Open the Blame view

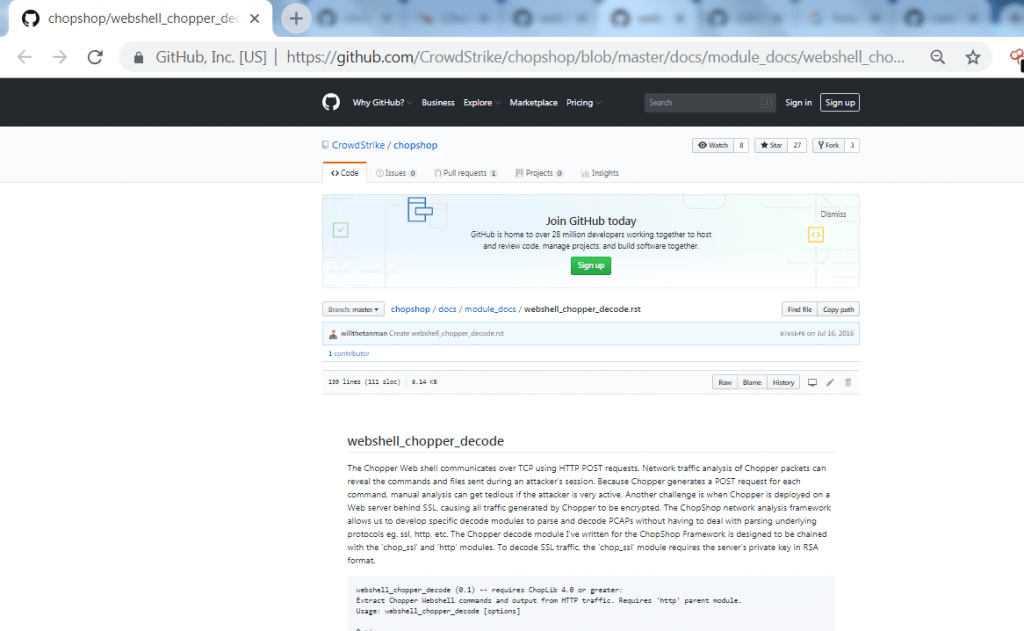click(x=752, y=382)
